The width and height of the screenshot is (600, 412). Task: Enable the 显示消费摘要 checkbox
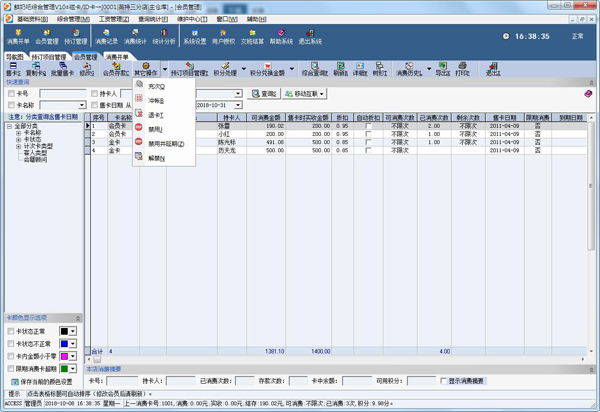[x=442, y=380]
